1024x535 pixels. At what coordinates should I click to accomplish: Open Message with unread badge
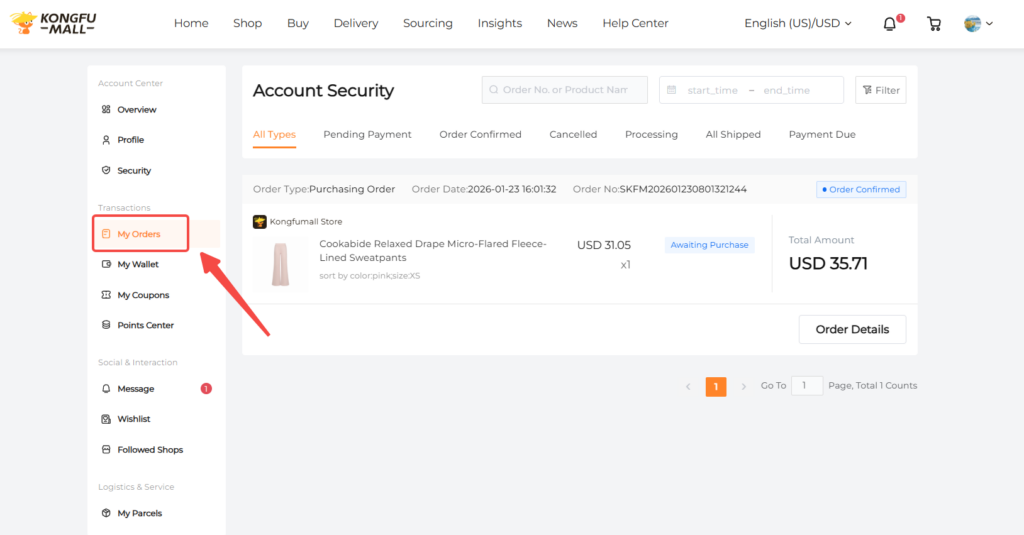pyautogui.click(x=135, y=389)
